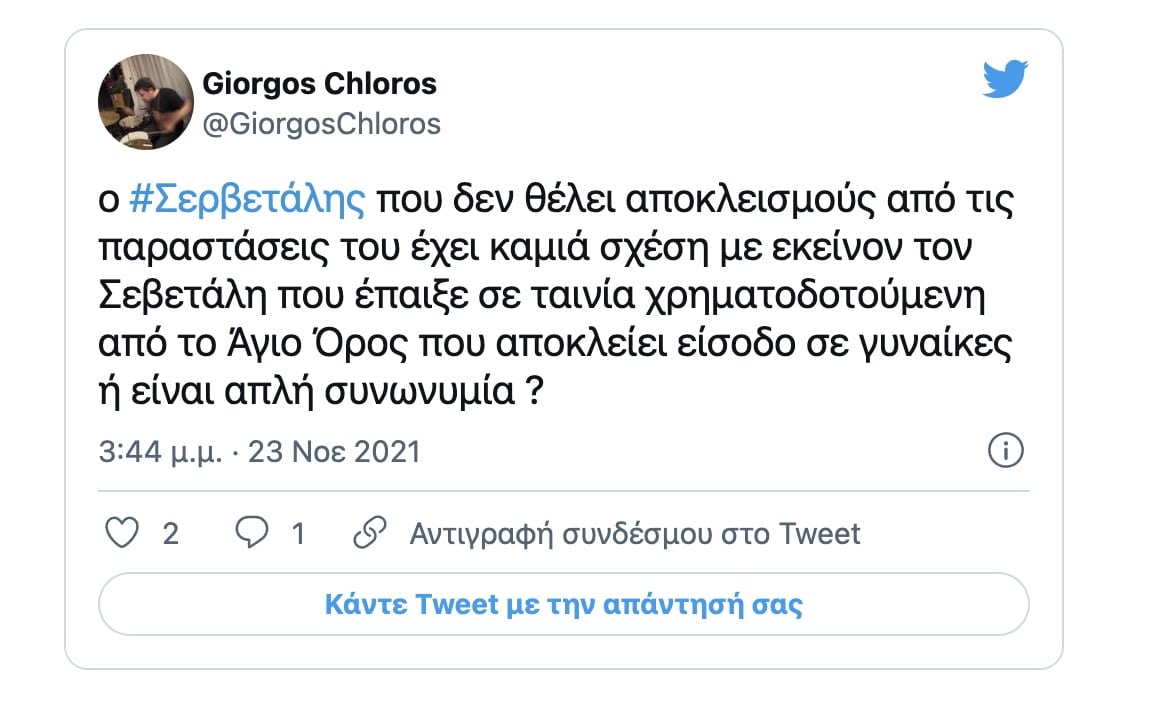Select Αντιγραφή συνδέσμου στο Tweet
This screenshot has height=724, width=1166.
[635, 534]
